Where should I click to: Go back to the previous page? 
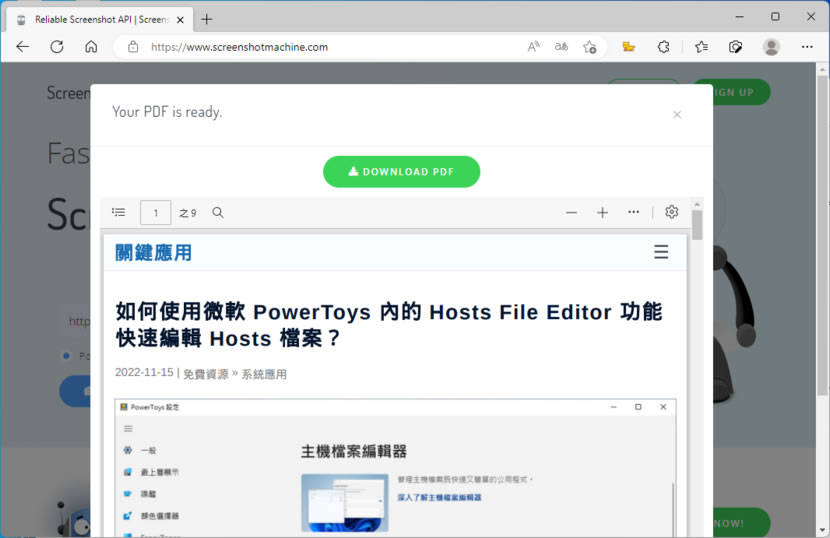pyautogui.click(x=22, y=47)
